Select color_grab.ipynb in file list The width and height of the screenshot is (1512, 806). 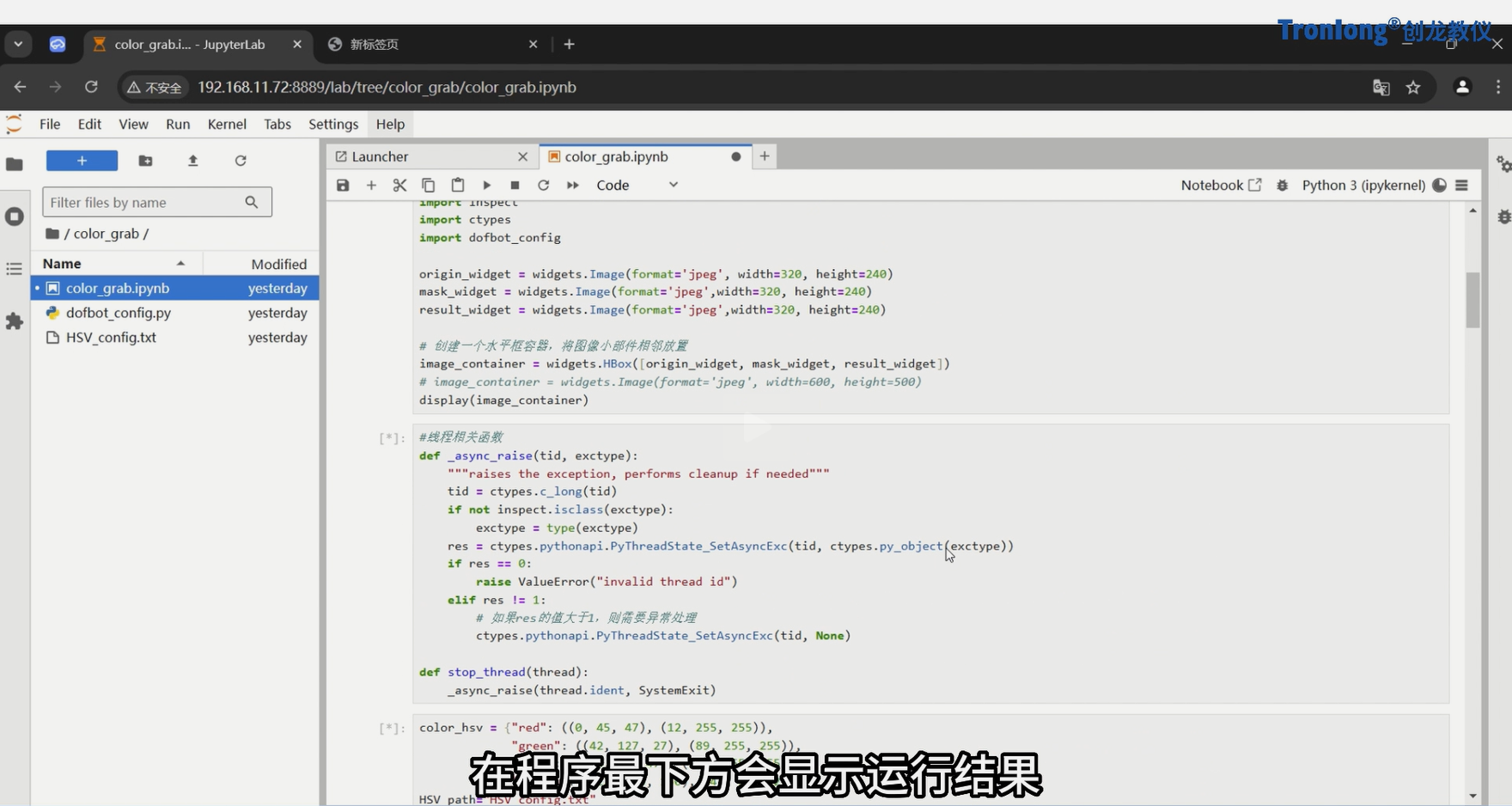[x=175, y=288]
